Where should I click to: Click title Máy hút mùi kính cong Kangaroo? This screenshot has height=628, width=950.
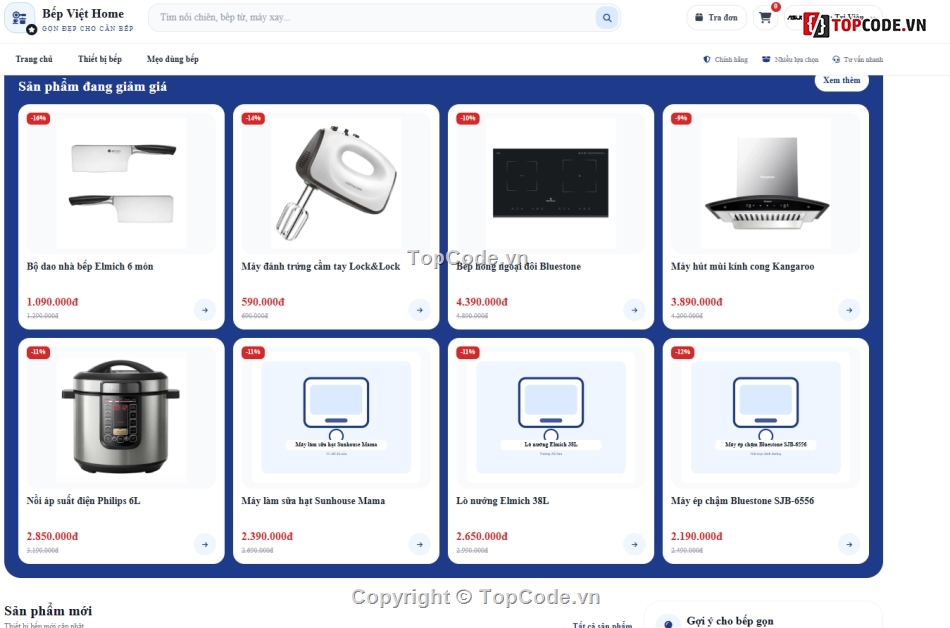pos(742,266)
